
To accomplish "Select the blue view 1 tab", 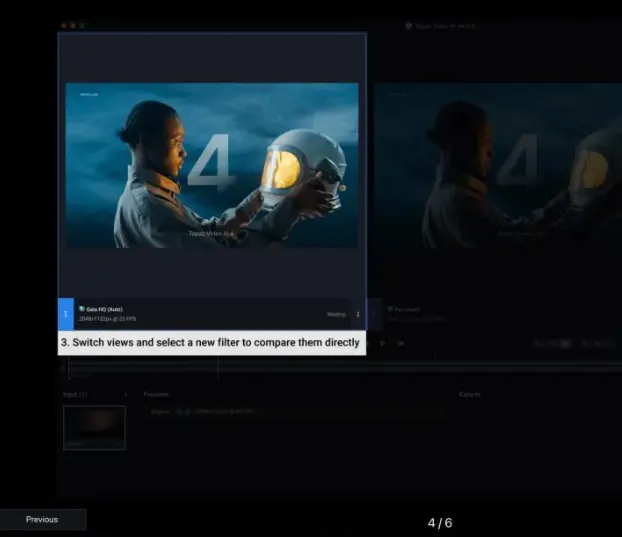I will tap(66, 314).
